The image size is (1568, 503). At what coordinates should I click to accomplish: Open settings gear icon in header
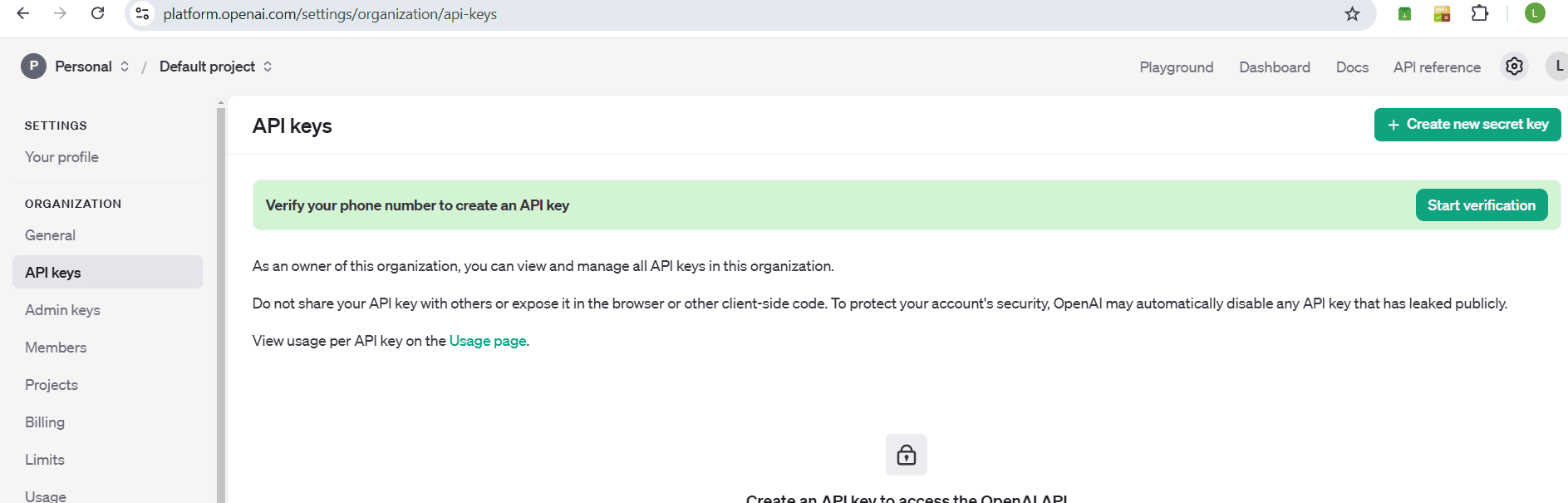pos(1514,67)
